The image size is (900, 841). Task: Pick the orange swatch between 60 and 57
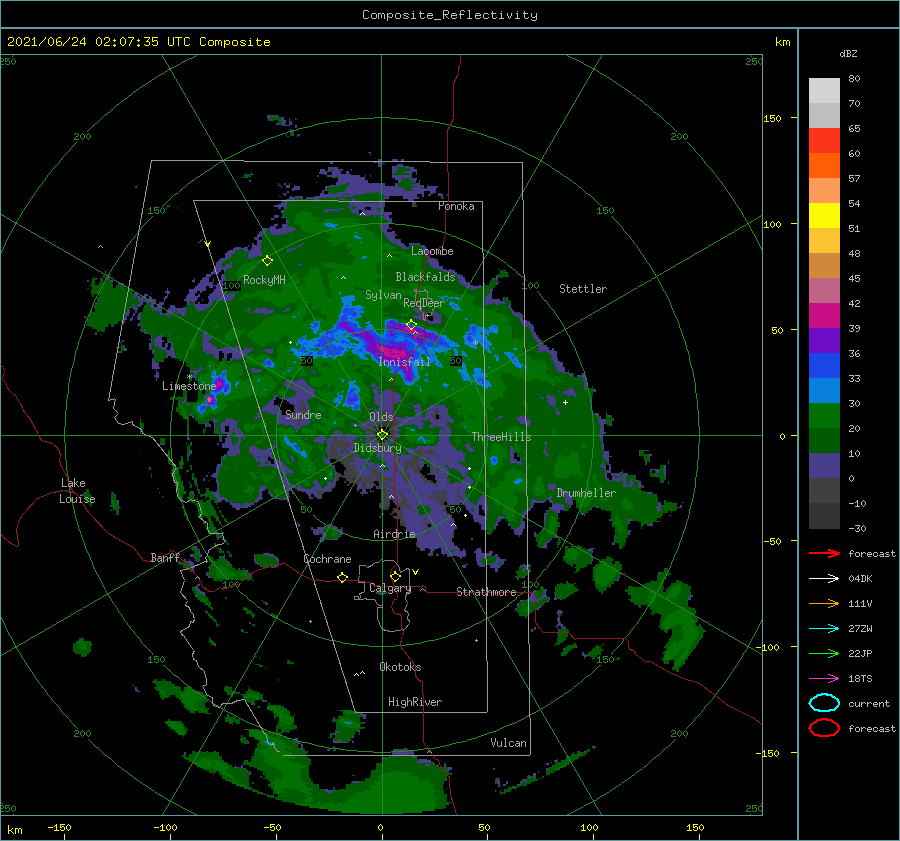824,165
